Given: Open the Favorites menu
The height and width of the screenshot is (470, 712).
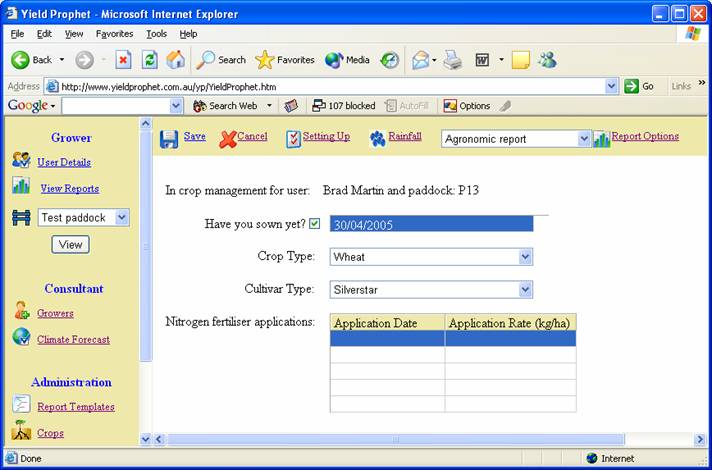Looking at the screenshot, I should 114,33.
